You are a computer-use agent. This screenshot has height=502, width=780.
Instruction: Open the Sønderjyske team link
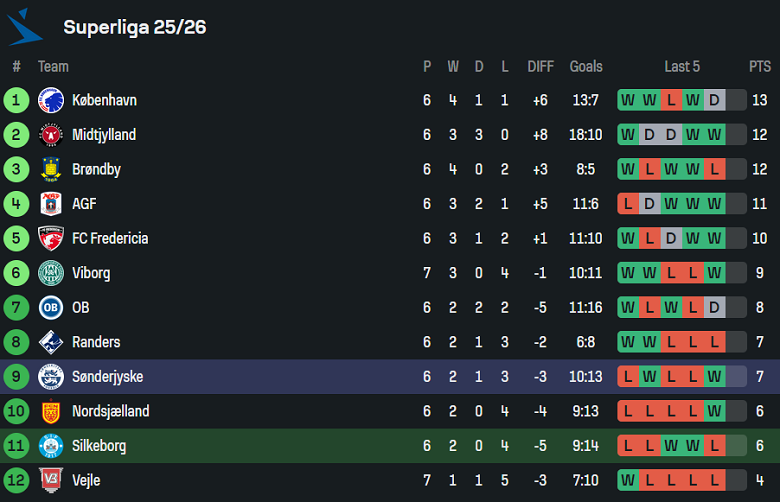point(106,377)
